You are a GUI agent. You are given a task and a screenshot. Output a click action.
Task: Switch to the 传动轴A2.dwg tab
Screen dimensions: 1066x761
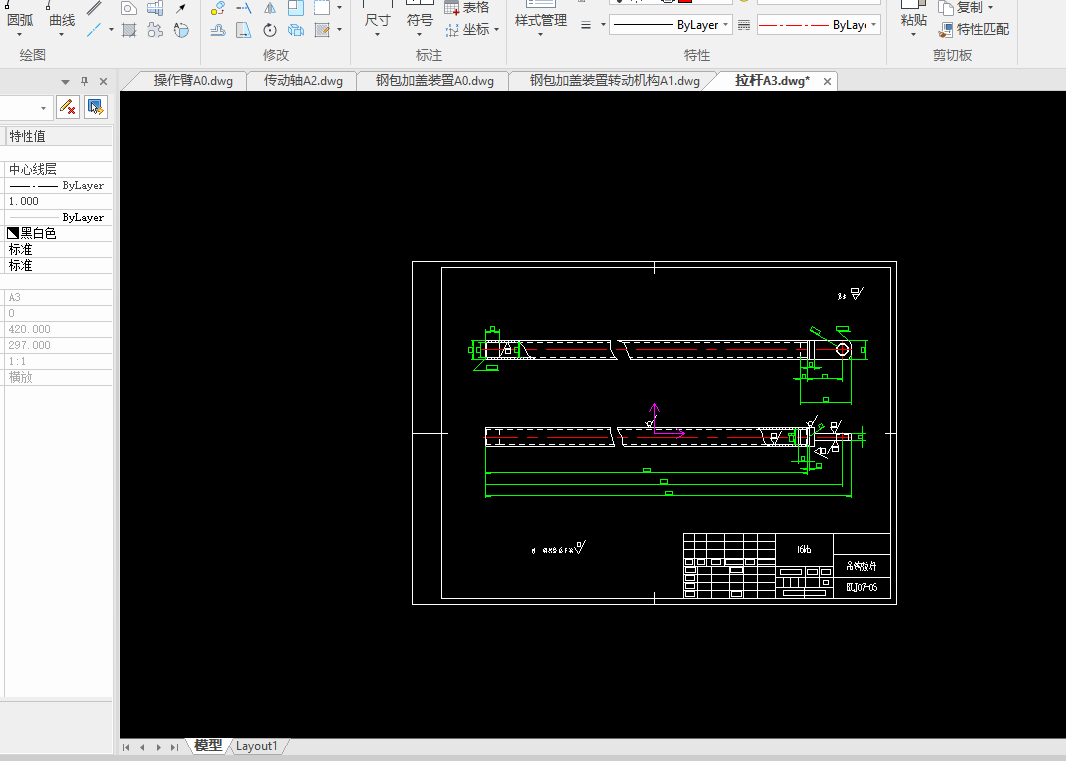tap(303, 81)
